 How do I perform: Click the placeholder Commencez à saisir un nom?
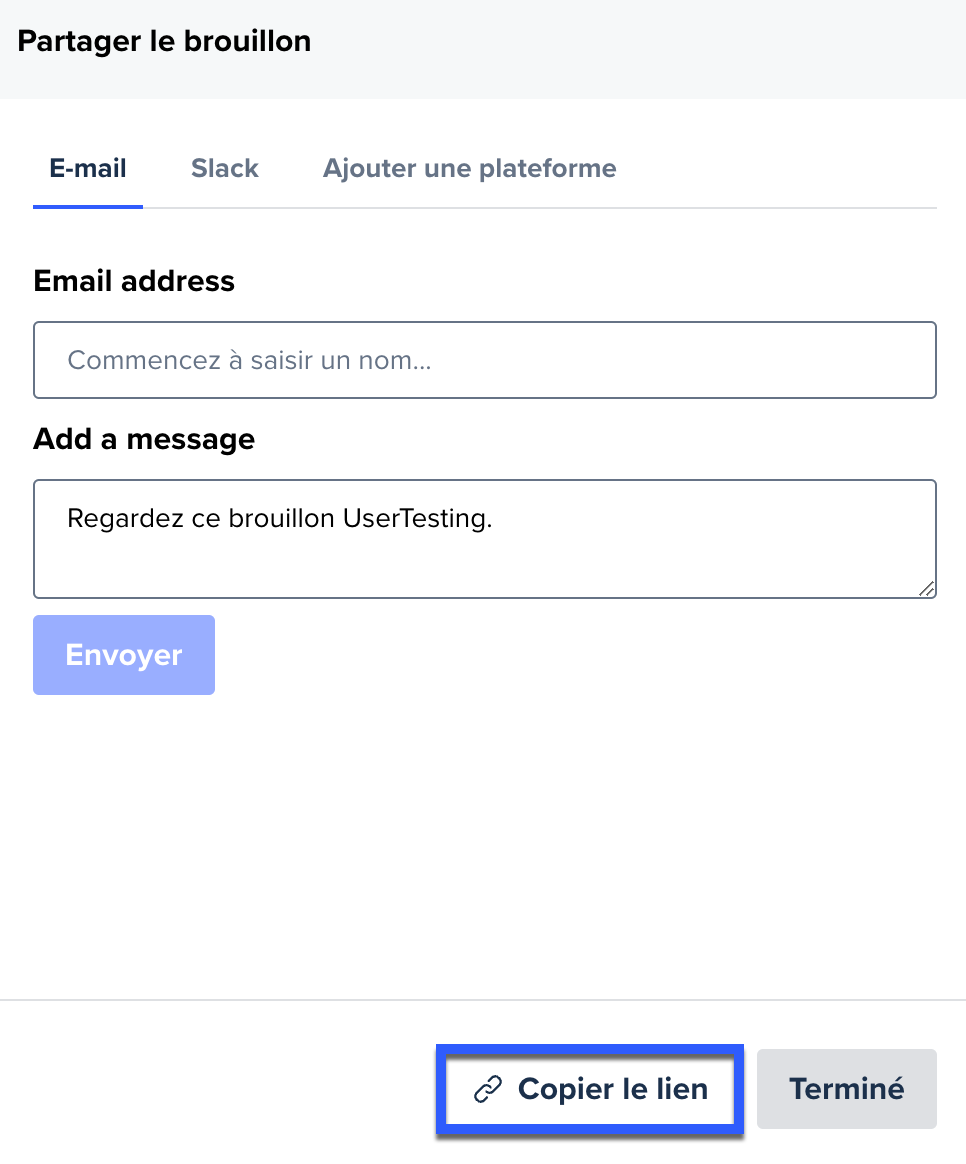(249, 360)
